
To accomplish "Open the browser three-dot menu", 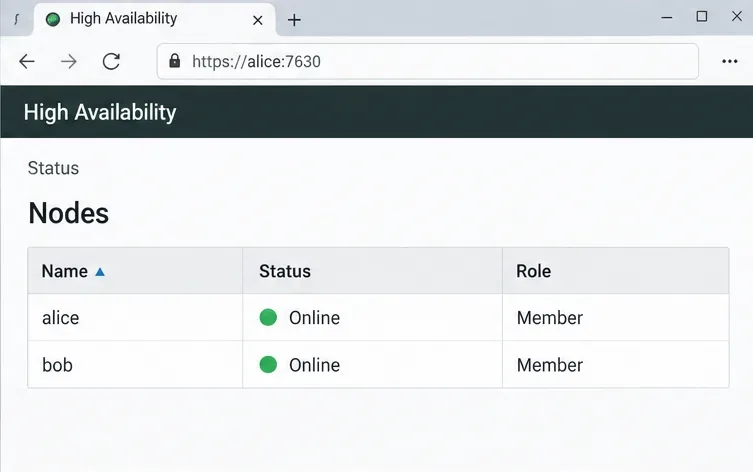I will 729,61.
